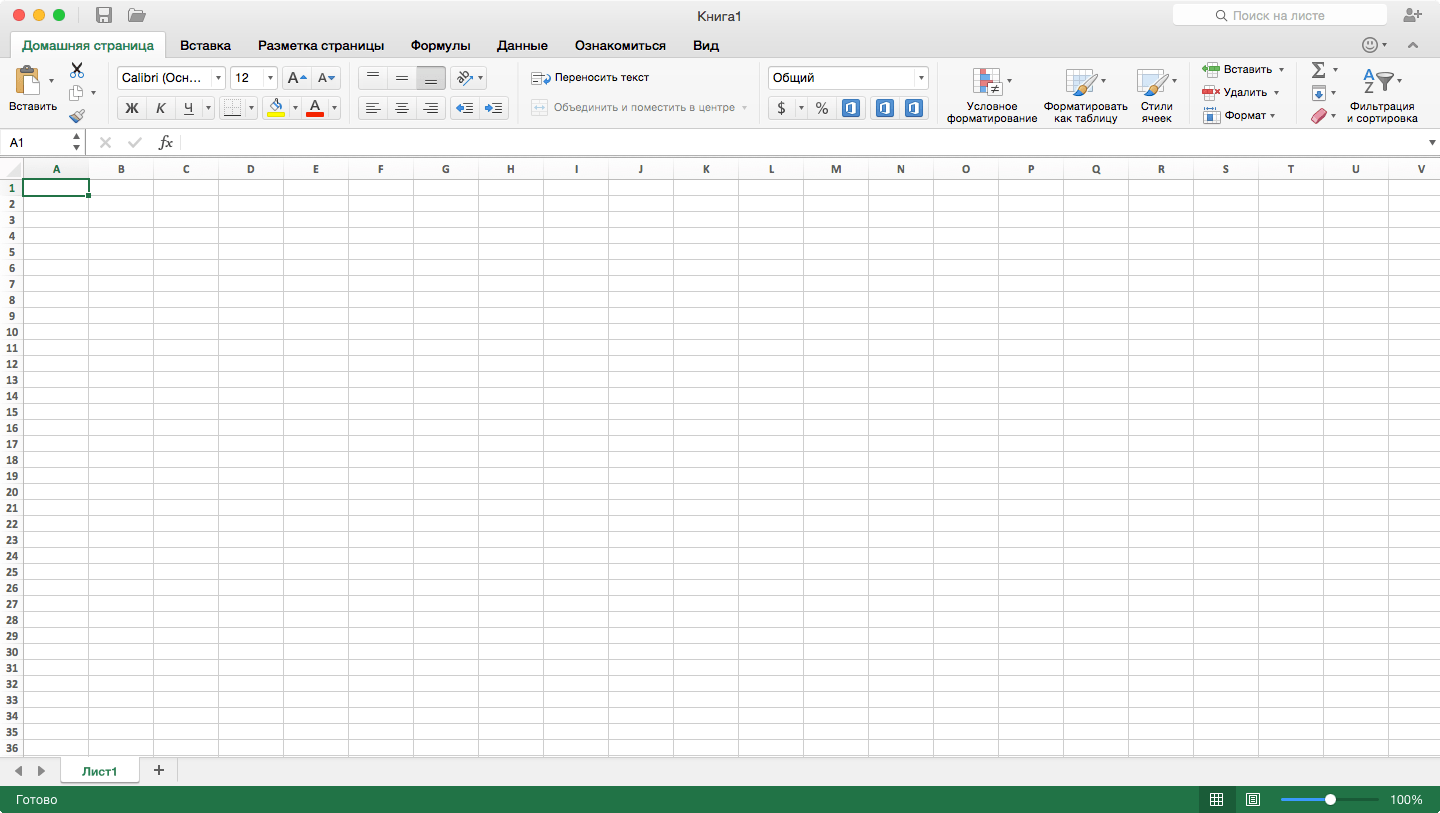Image resolution: width=1440 pixels, height=813 pixels.
Task: Open the Общий number format dropdown
Action: click(x=848, y=78)
